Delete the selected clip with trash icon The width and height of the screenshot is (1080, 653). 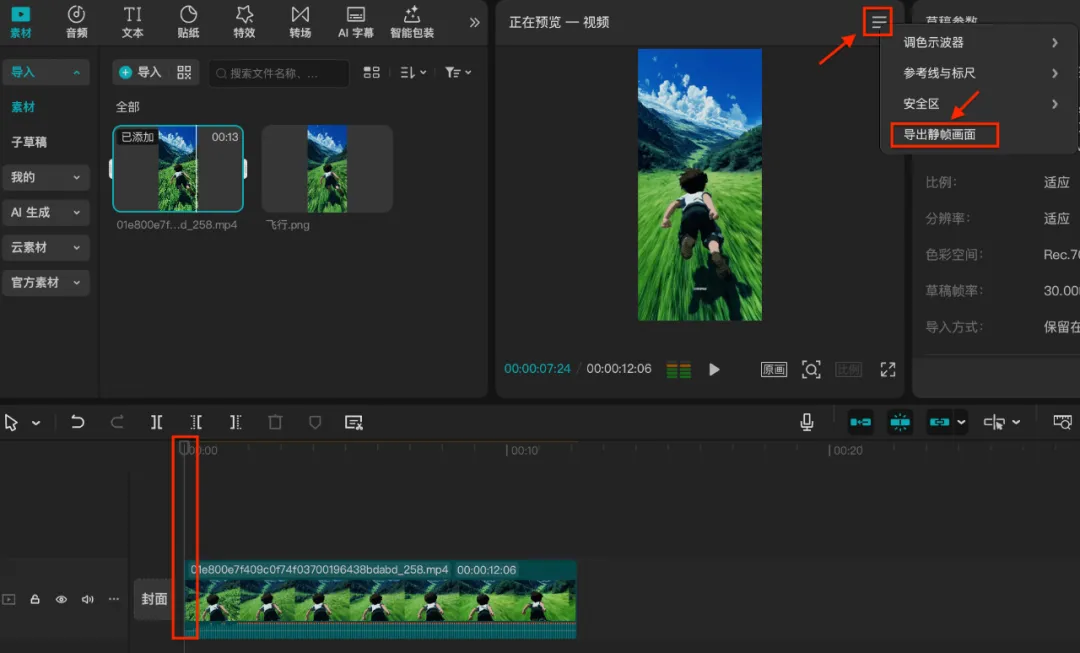coord(275,422)
